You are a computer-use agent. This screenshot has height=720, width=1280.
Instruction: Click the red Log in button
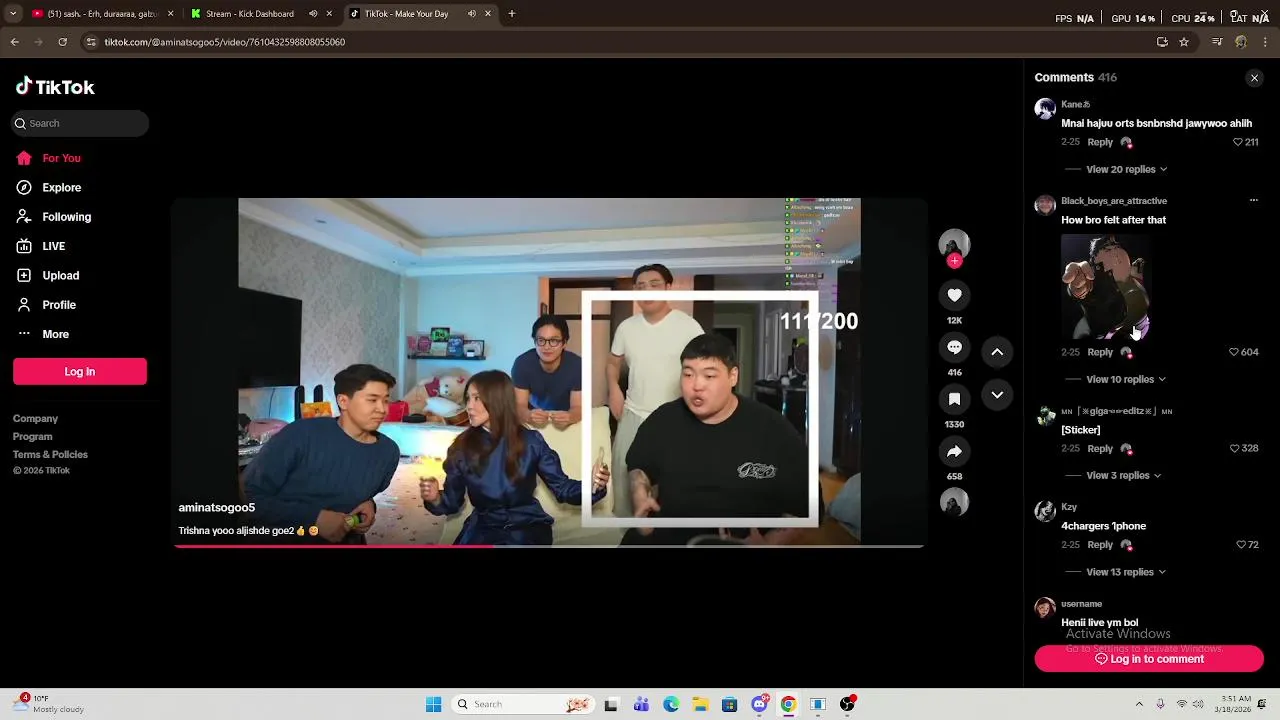pos(80,371)
